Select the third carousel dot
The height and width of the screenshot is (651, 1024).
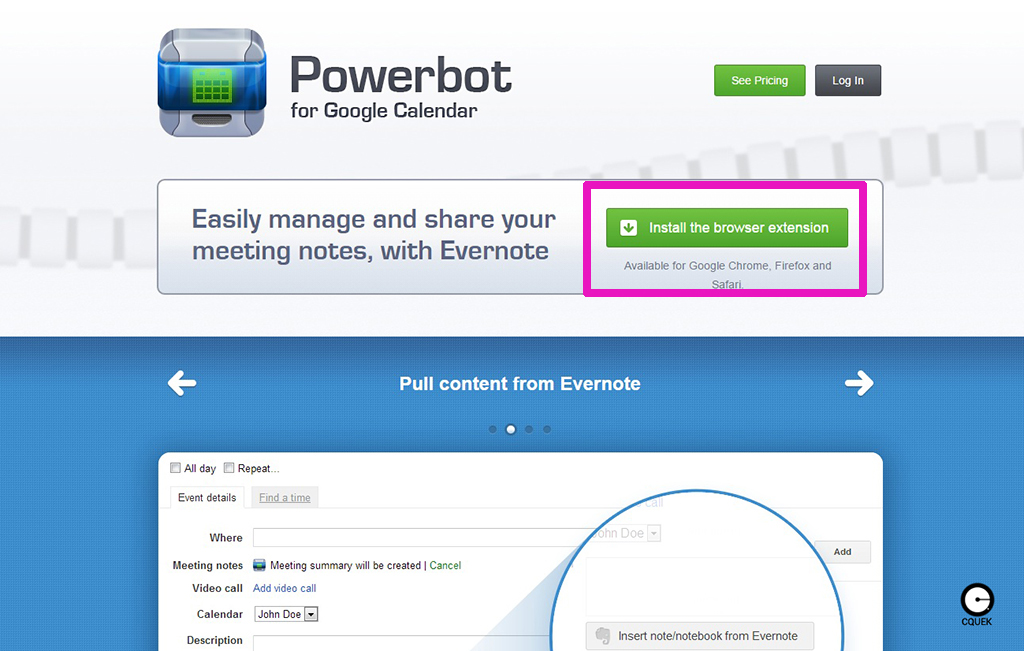(x=529, y=429)
